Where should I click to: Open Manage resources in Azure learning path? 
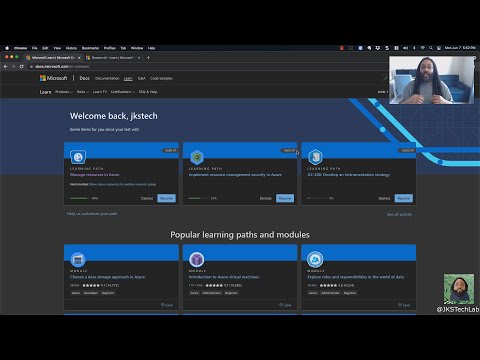tap(94, 175)
